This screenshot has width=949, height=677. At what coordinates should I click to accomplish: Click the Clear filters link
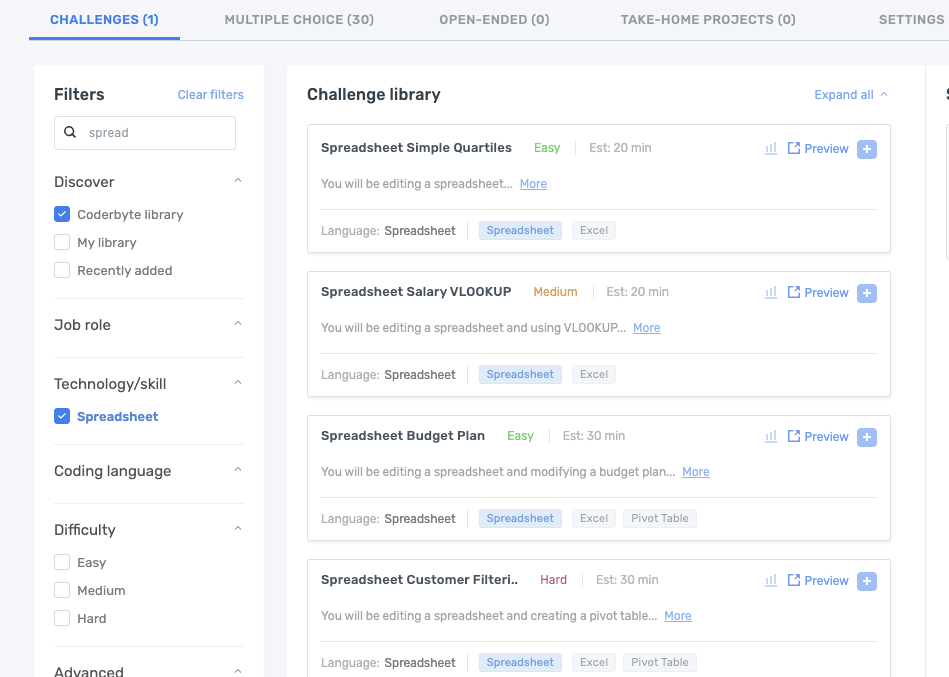(210, 94)
